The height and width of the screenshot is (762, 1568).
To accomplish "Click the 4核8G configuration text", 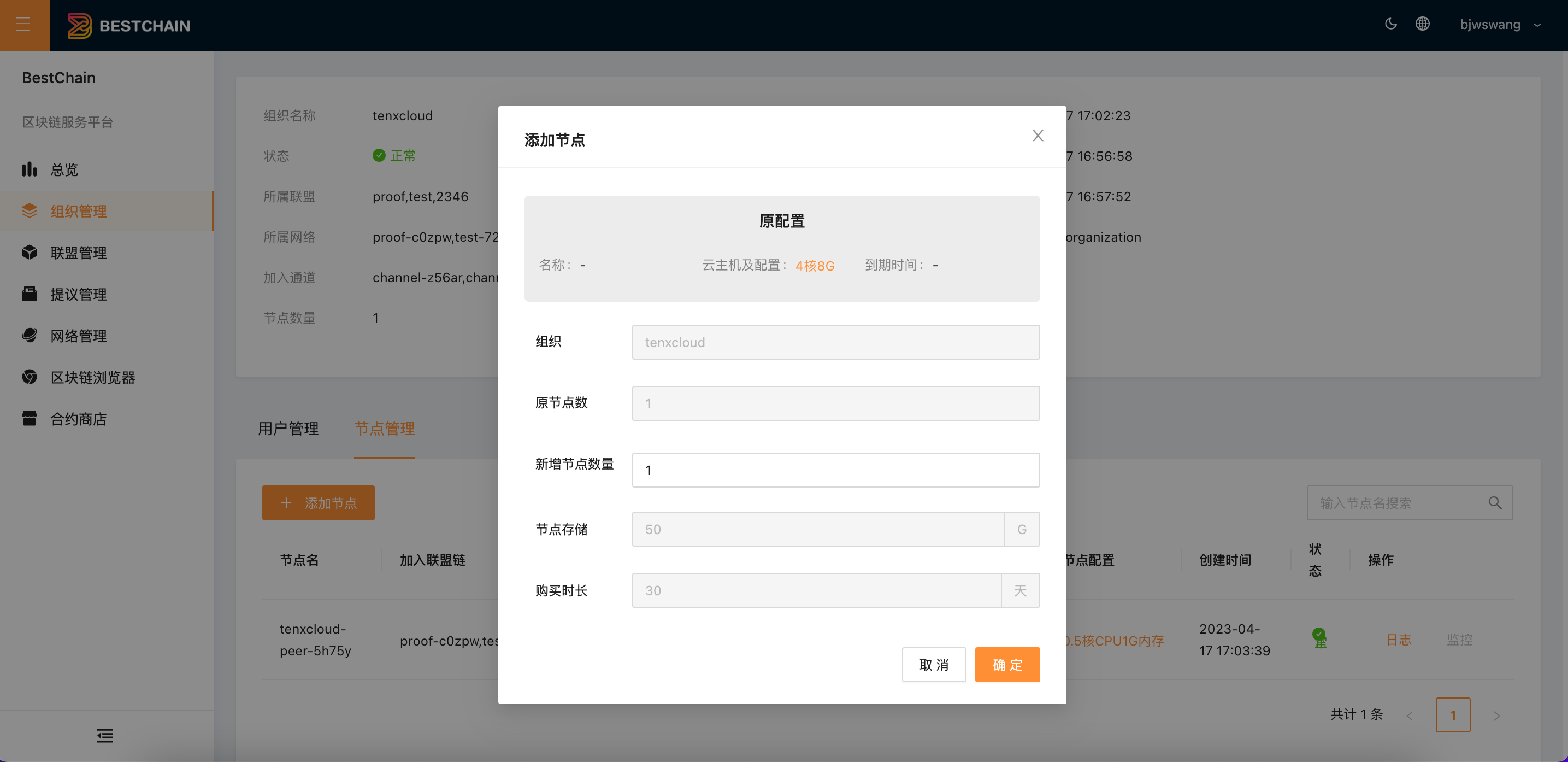I will point(815,266).
